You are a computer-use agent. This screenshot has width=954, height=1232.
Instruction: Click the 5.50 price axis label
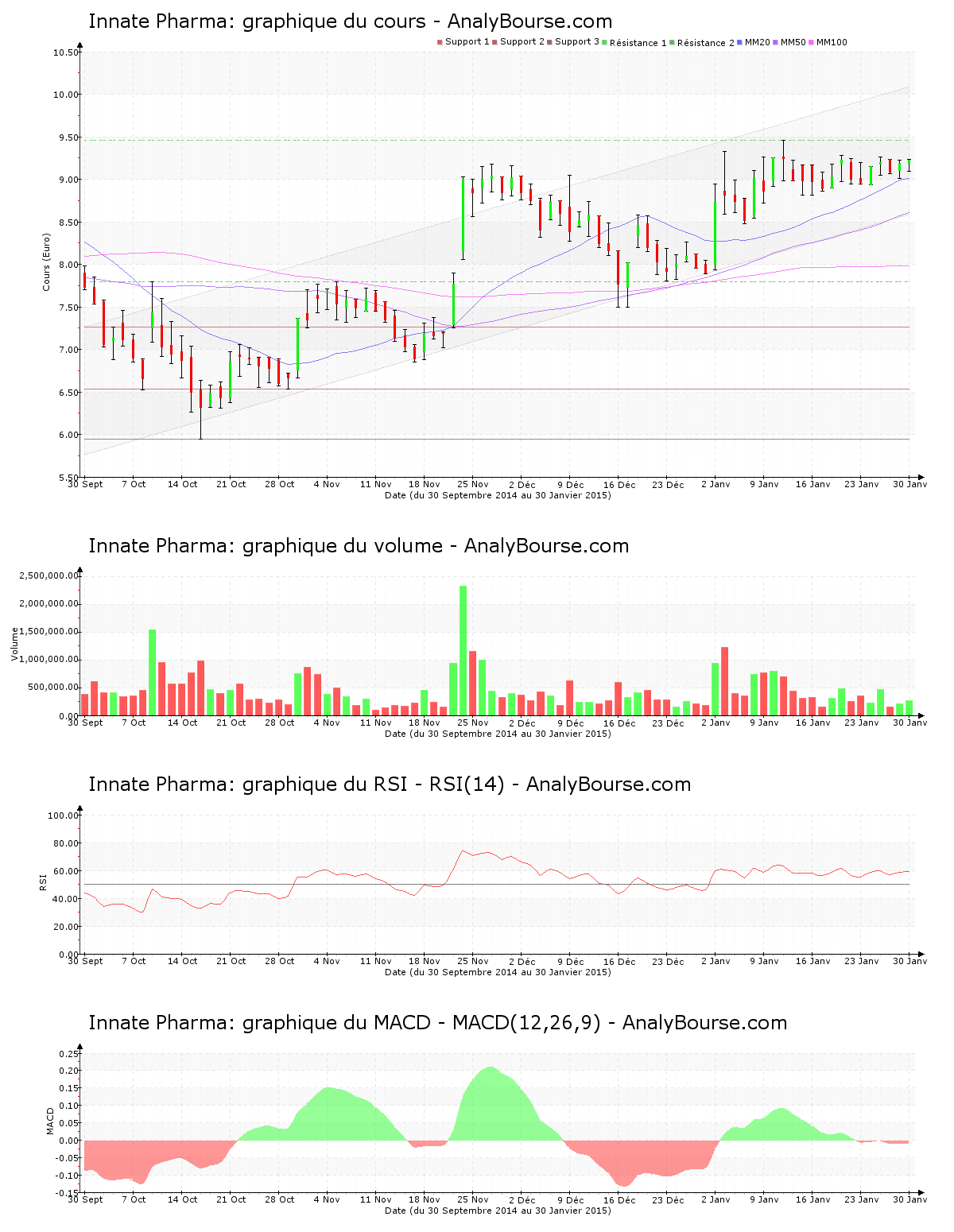tap(68, 478)
